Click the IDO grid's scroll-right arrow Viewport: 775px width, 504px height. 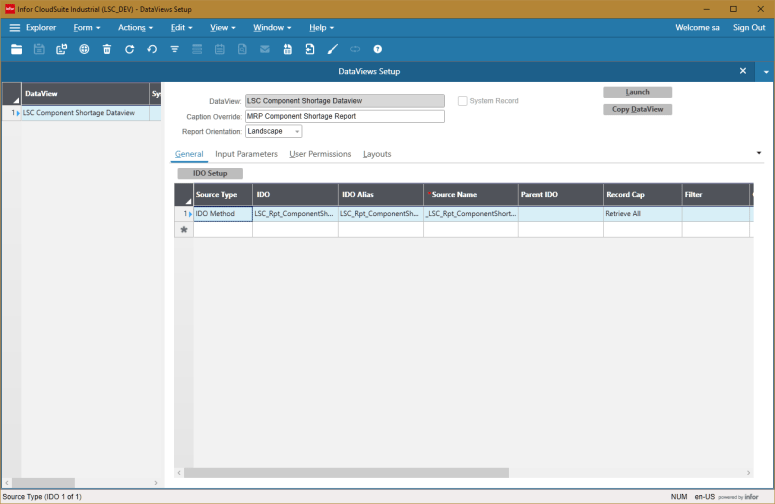[x=748, y=473]
